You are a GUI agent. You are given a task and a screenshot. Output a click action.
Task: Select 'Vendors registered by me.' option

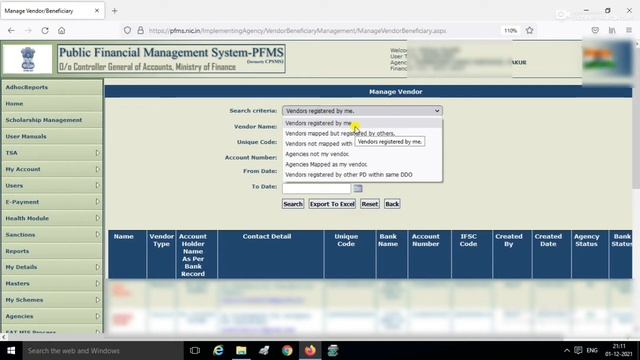point(362,123)
